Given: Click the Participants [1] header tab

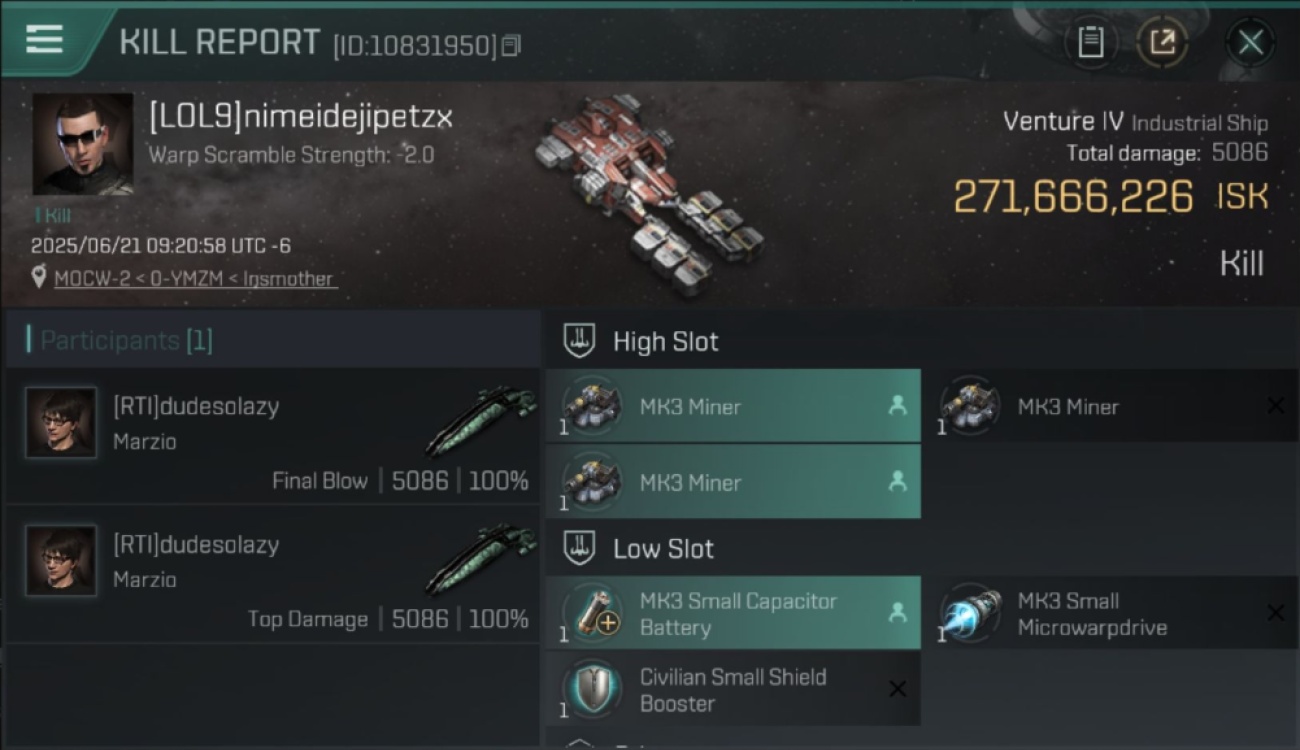Looking at the screenshot, I should [126, 340].
